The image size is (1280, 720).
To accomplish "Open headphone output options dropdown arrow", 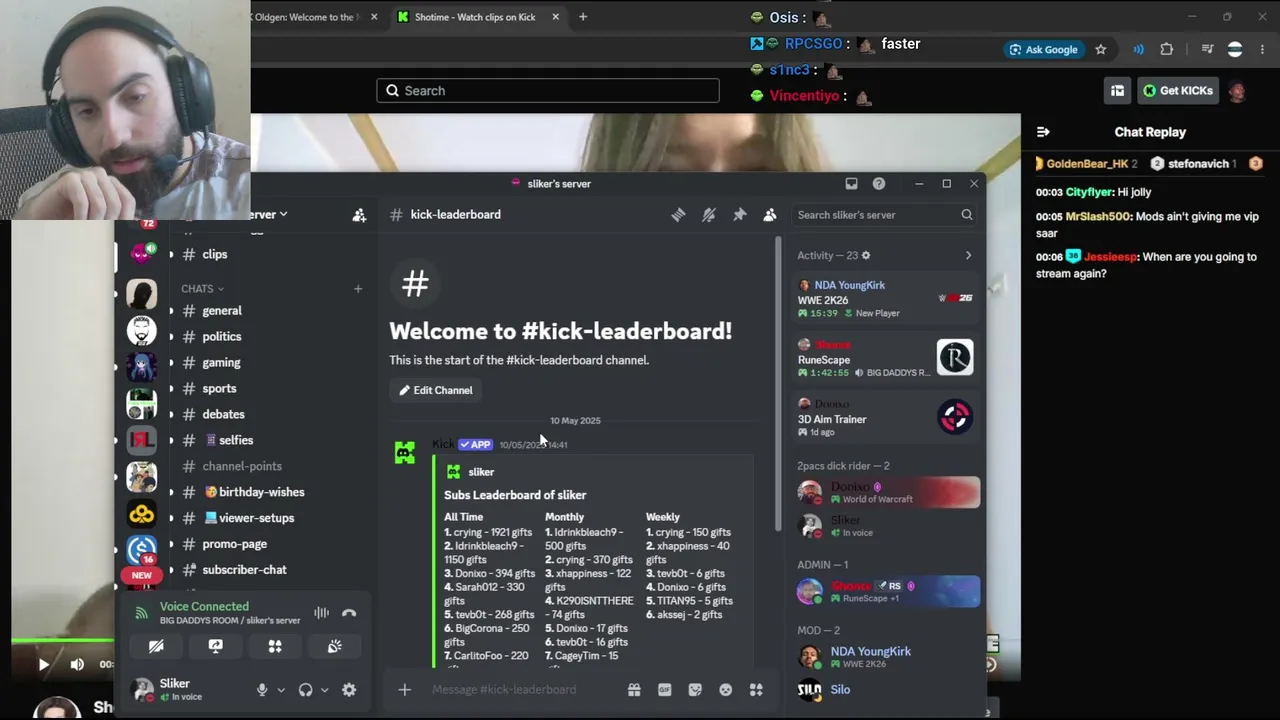I will pos(324,690).
